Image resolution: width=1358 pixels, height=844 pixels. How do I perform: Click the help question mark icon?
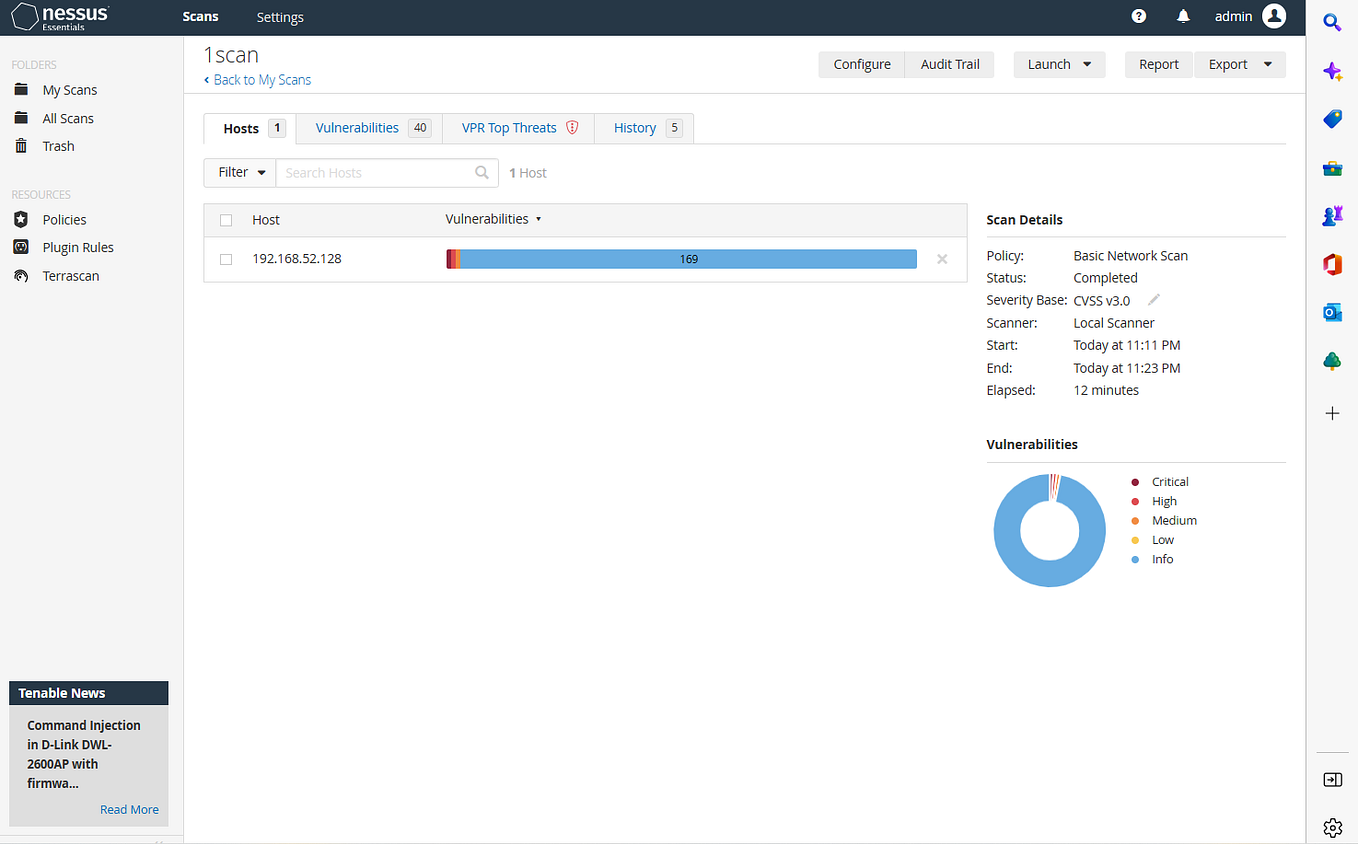[x=1139, y=16]
